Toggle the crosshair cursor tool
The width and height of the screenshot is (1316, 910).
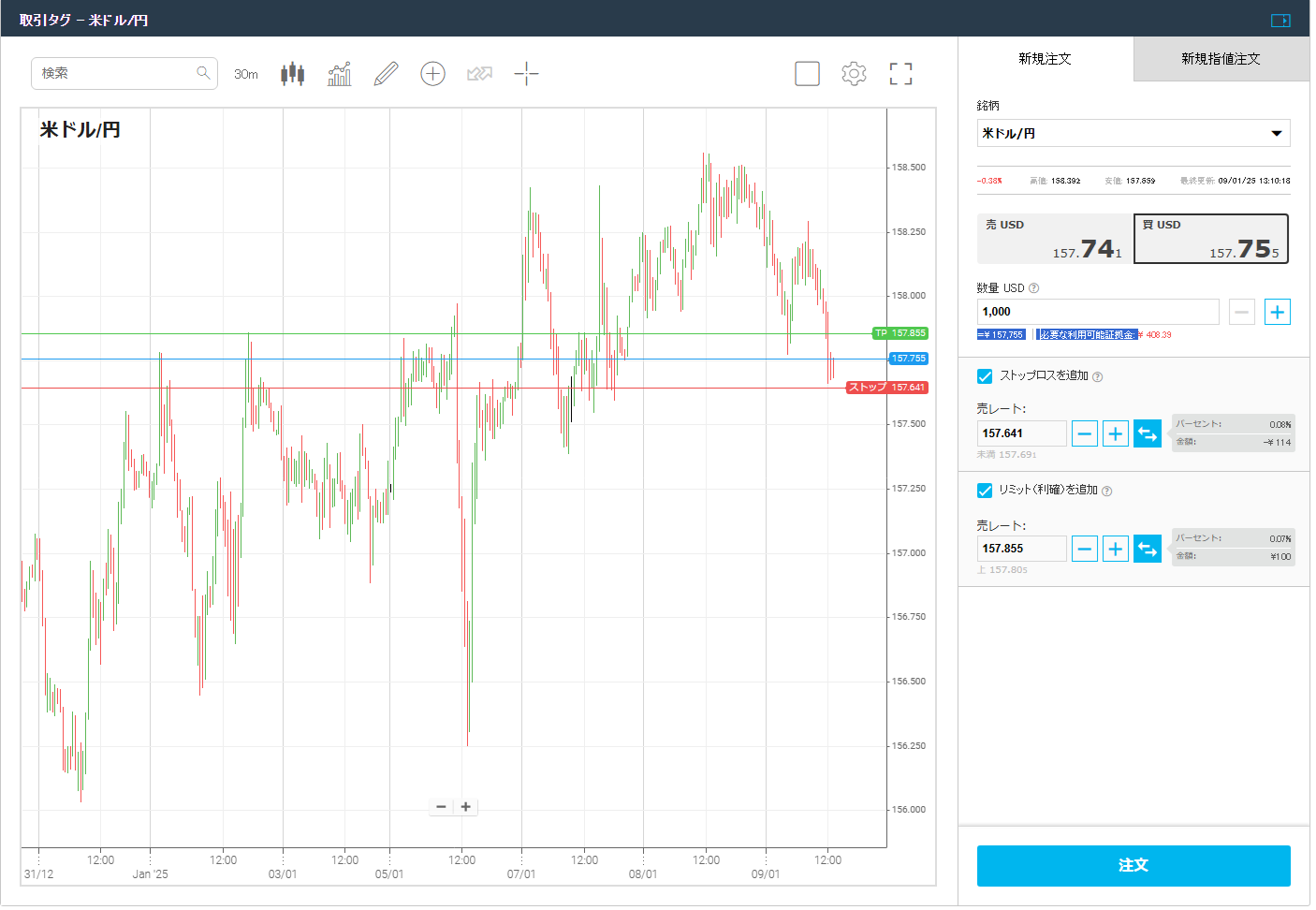526,73
